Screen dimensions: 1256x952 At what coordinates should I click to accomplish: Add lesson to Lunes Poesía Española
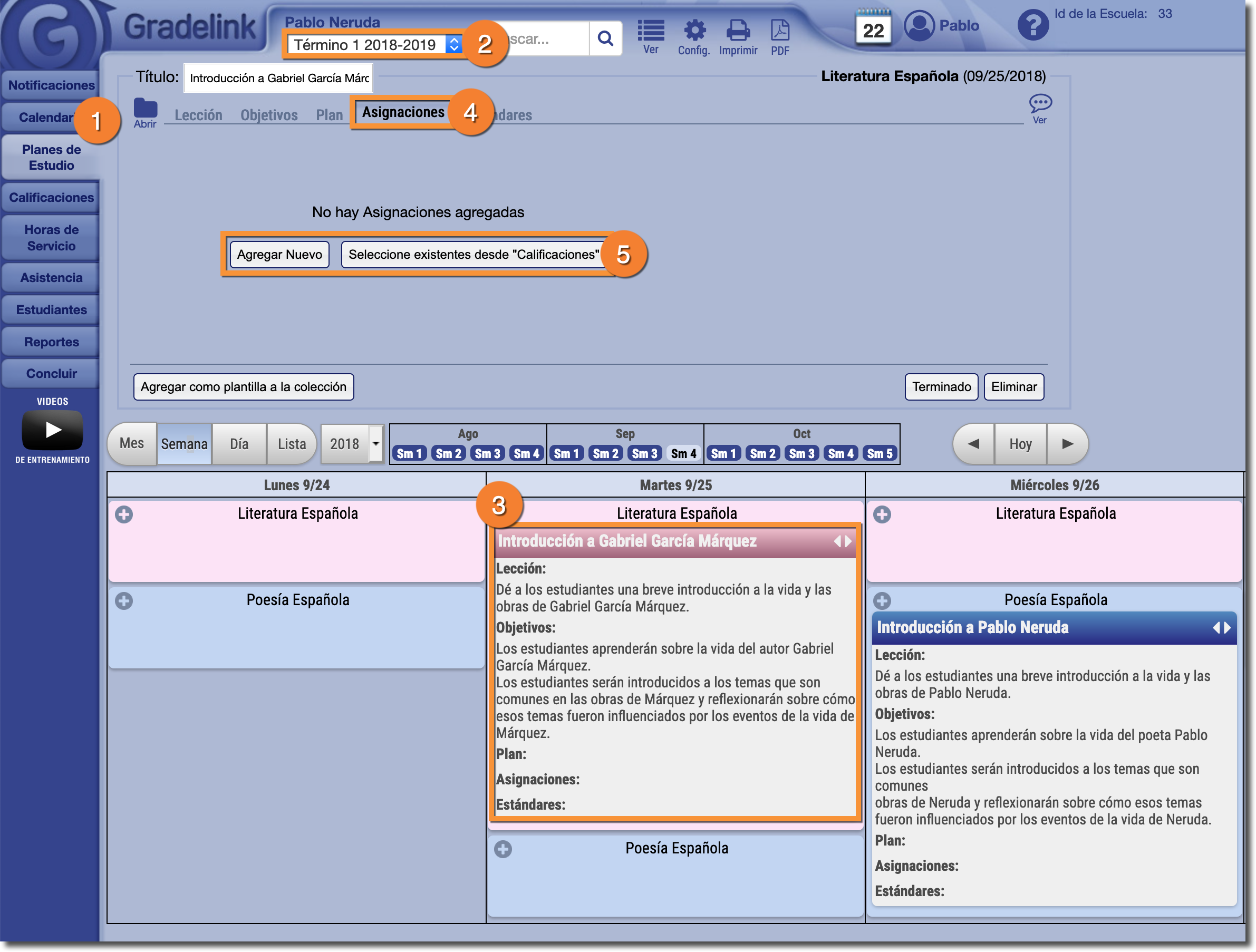(x=124, y=600)
